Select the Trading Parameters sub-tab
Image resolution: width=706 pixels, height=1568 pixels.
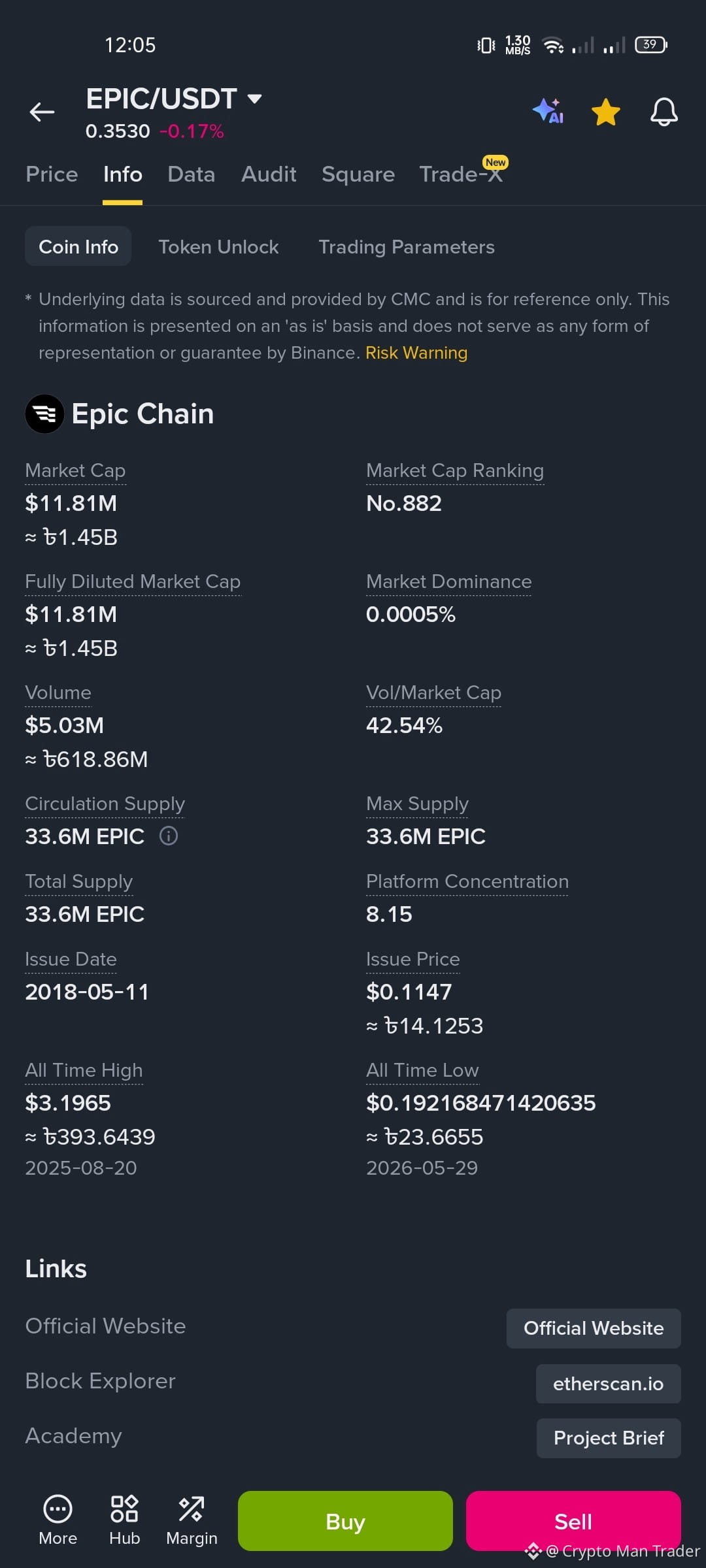pos(407,247)
